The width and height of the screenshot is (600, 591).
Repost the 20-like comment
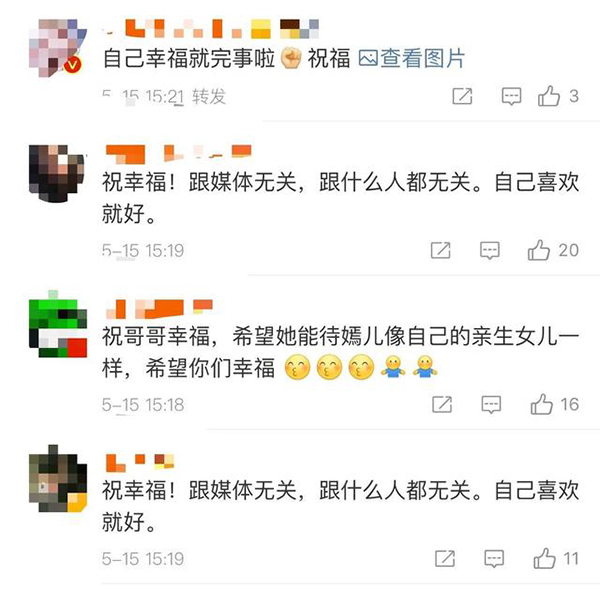pos(440,250)
